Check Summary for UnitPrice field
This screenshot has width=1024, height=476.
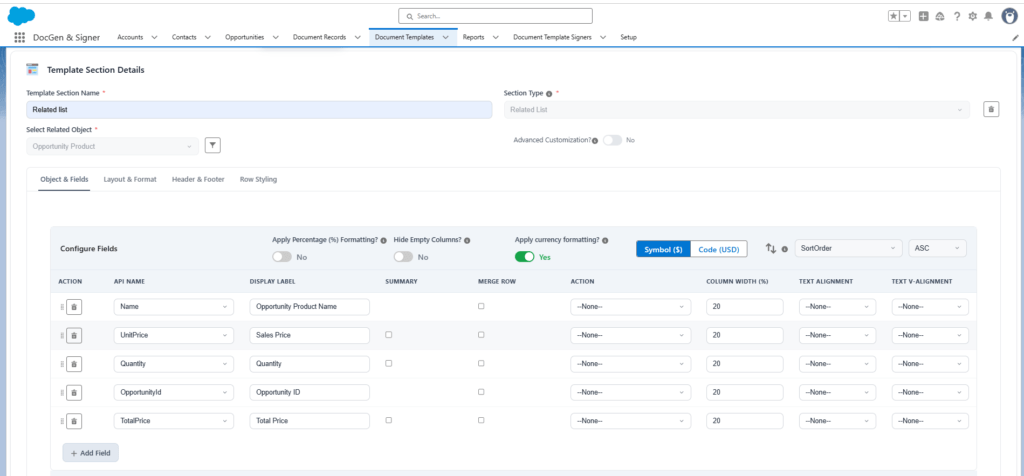pos(389,334)
